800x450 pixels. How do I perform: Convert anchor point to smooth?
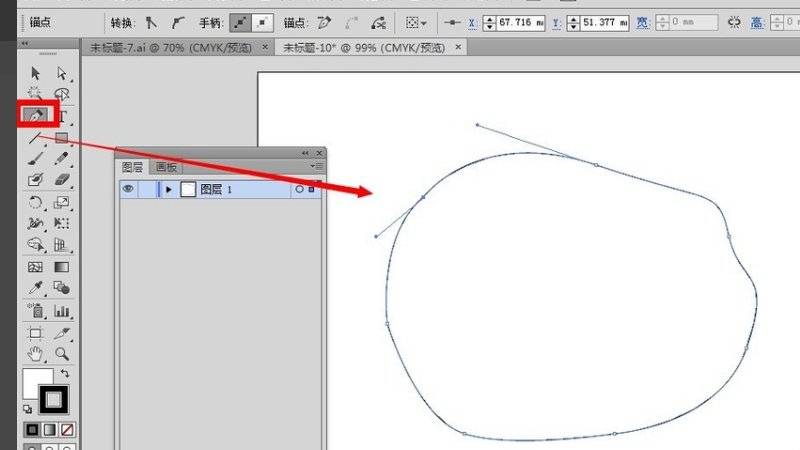coord(178,22)
